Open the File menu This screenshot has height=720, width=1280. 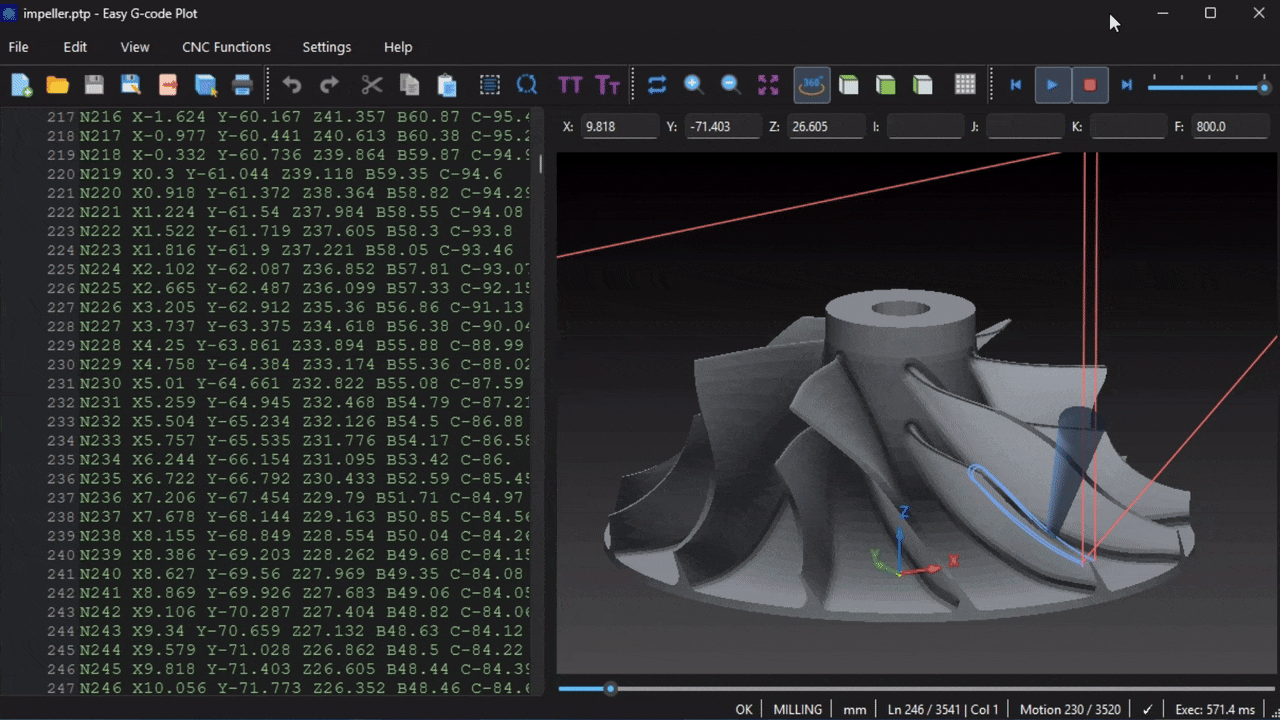pyautogui.click(x=18, y=47)
